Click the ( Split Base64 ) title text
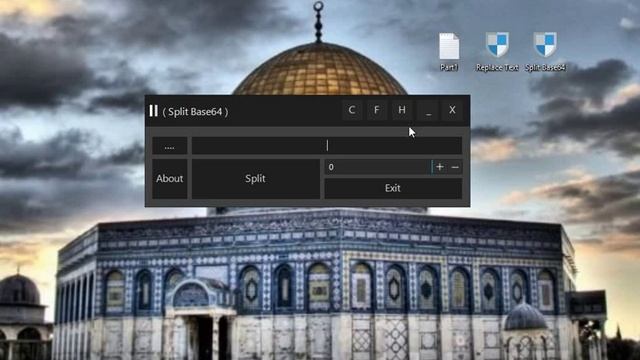 click(x=195, y=112)
